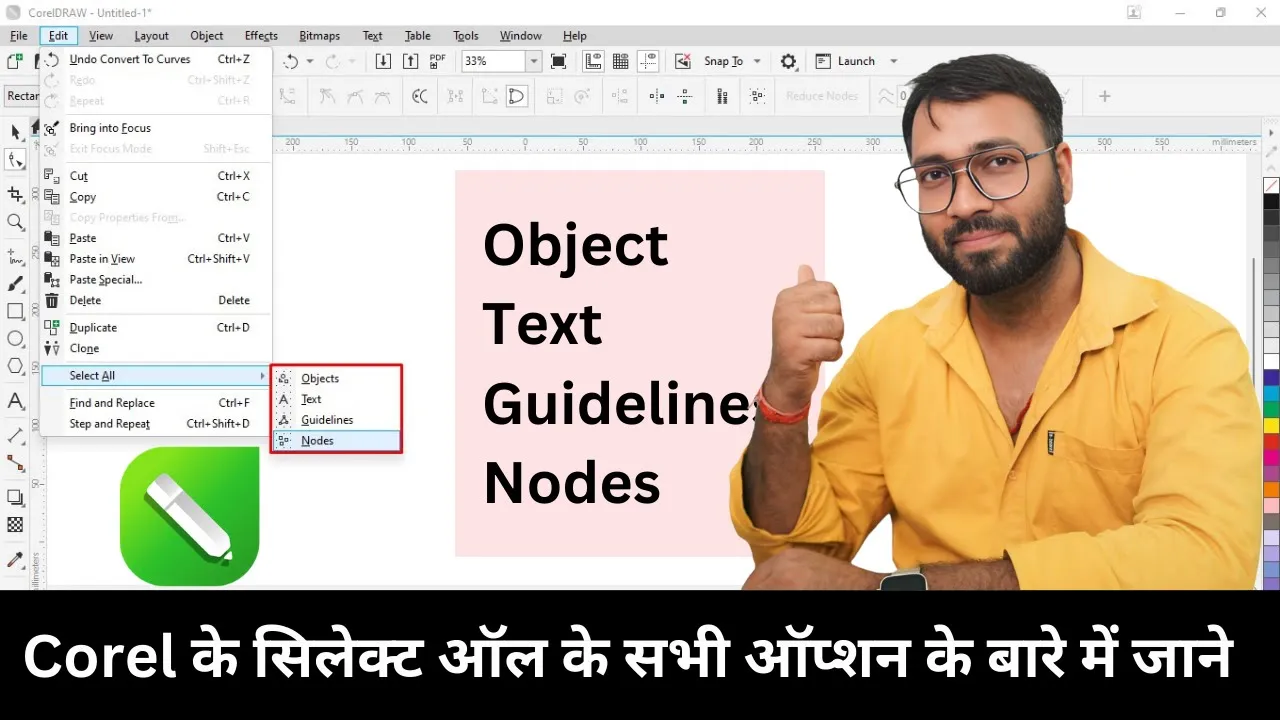Open the Text menu in menu bar

[373, 35]
